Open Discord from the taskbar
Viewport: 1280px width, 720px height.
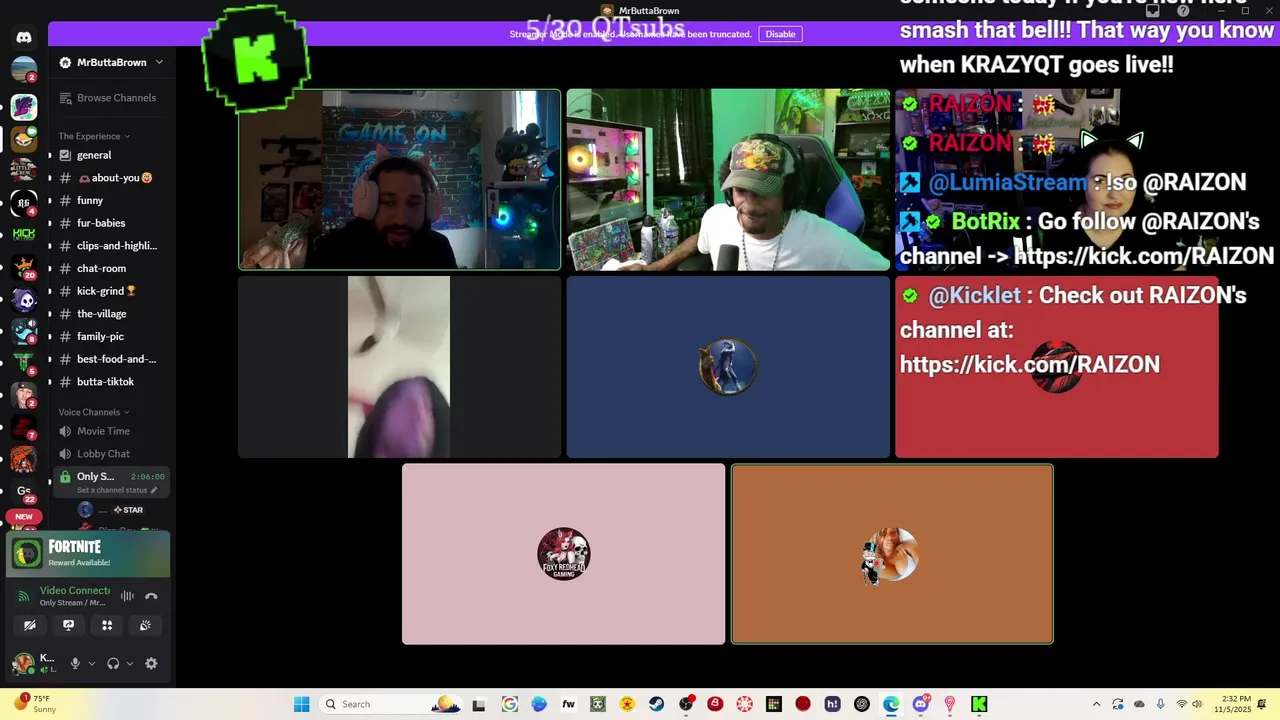[921, 704]
